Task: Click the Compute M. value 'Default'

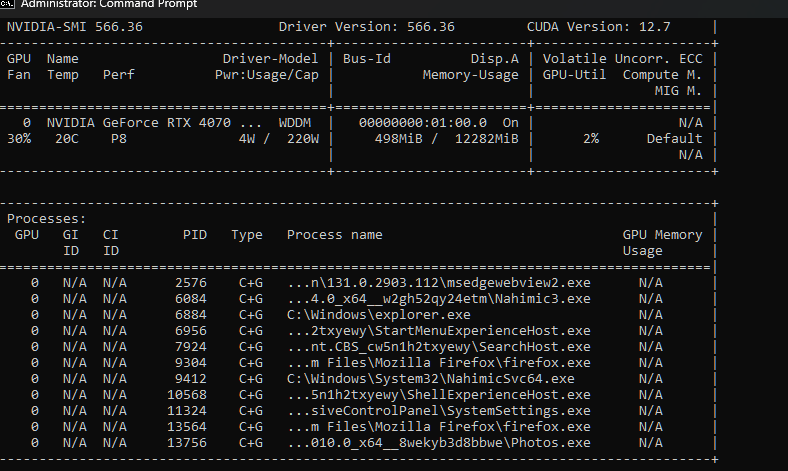Action: 674,139
